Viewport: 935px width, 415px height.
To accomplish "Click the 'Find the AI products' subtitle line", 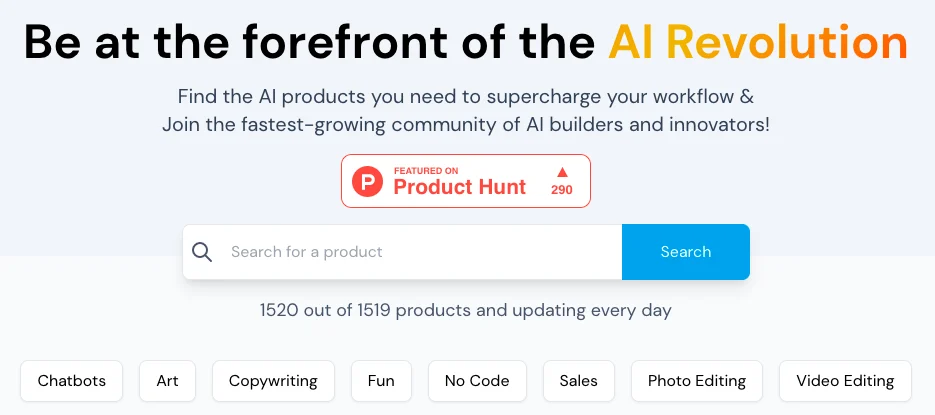I will click(x=465, y=97).
